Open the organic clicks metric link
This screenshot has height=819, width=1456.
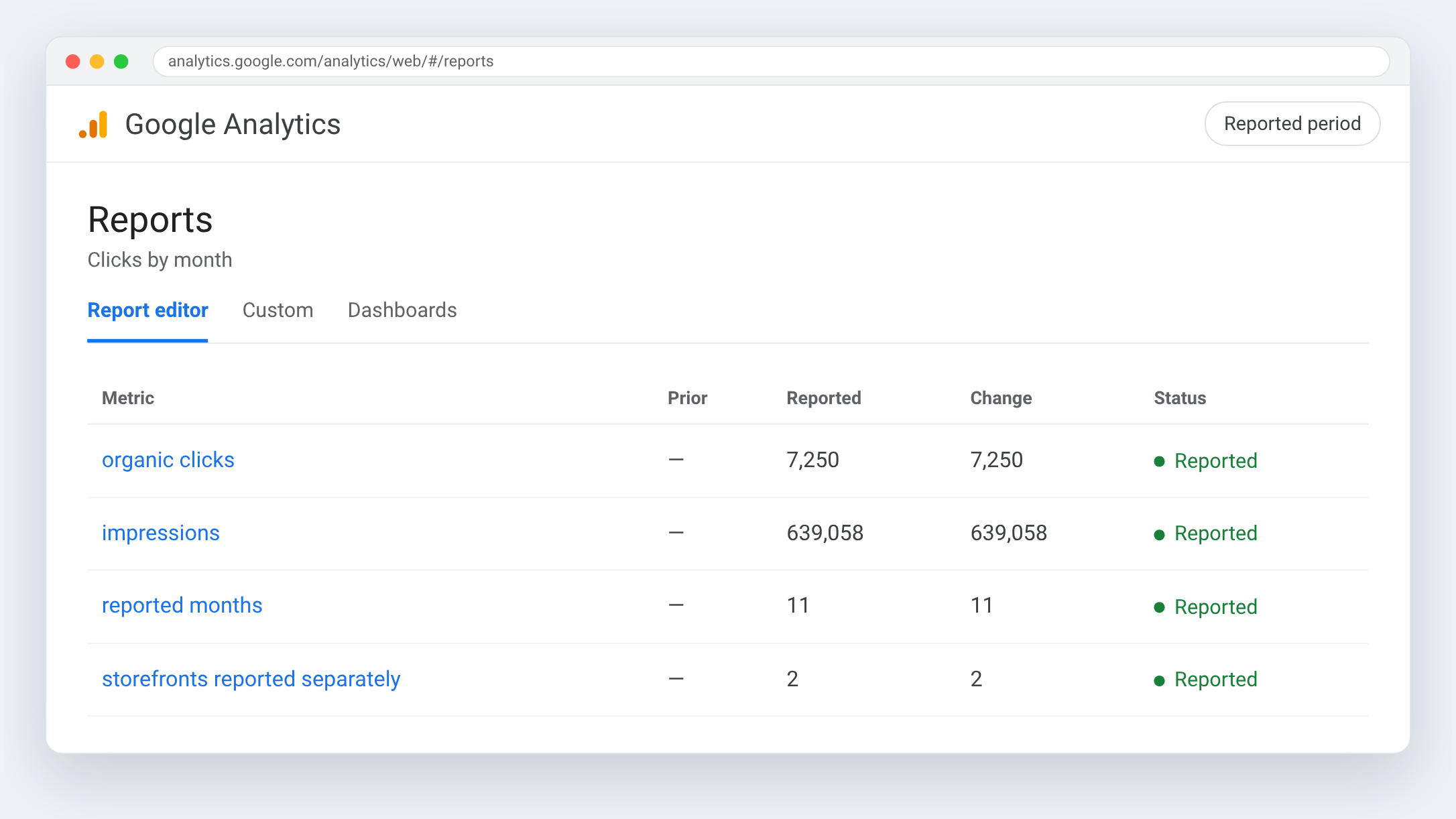[x=168, y=460]
